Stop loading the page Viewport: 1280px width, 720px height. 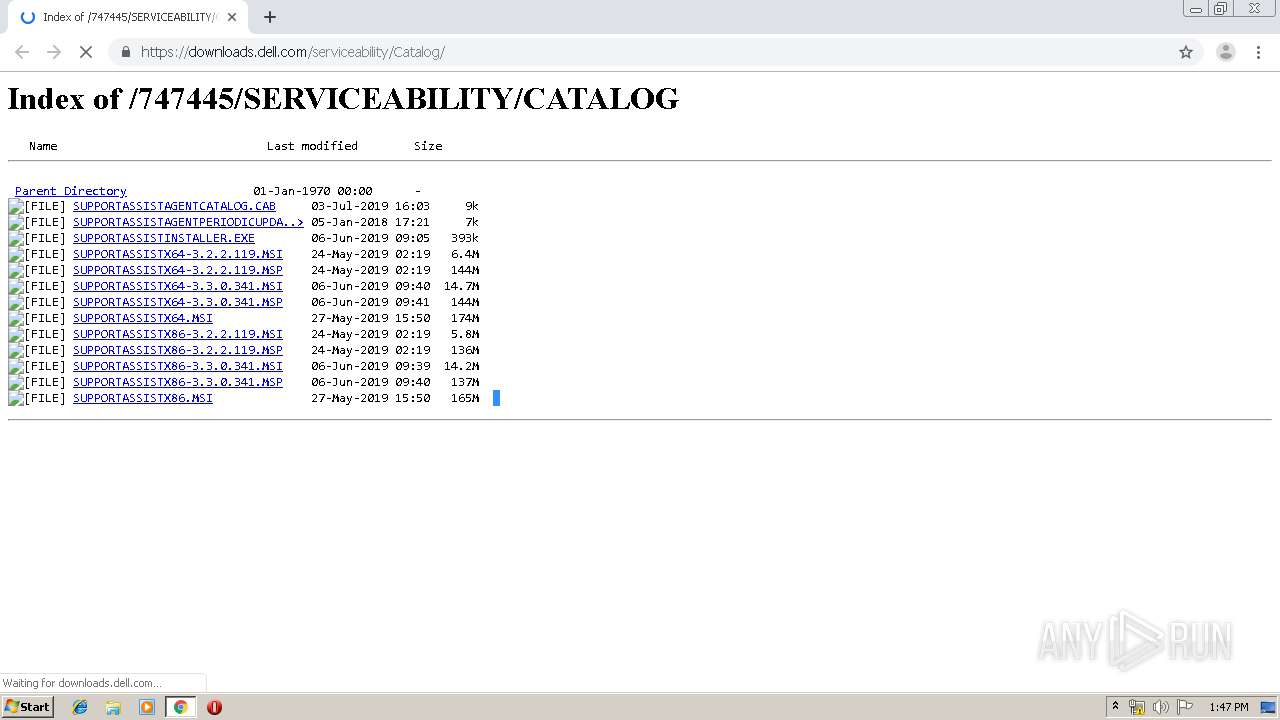(86, 52)
